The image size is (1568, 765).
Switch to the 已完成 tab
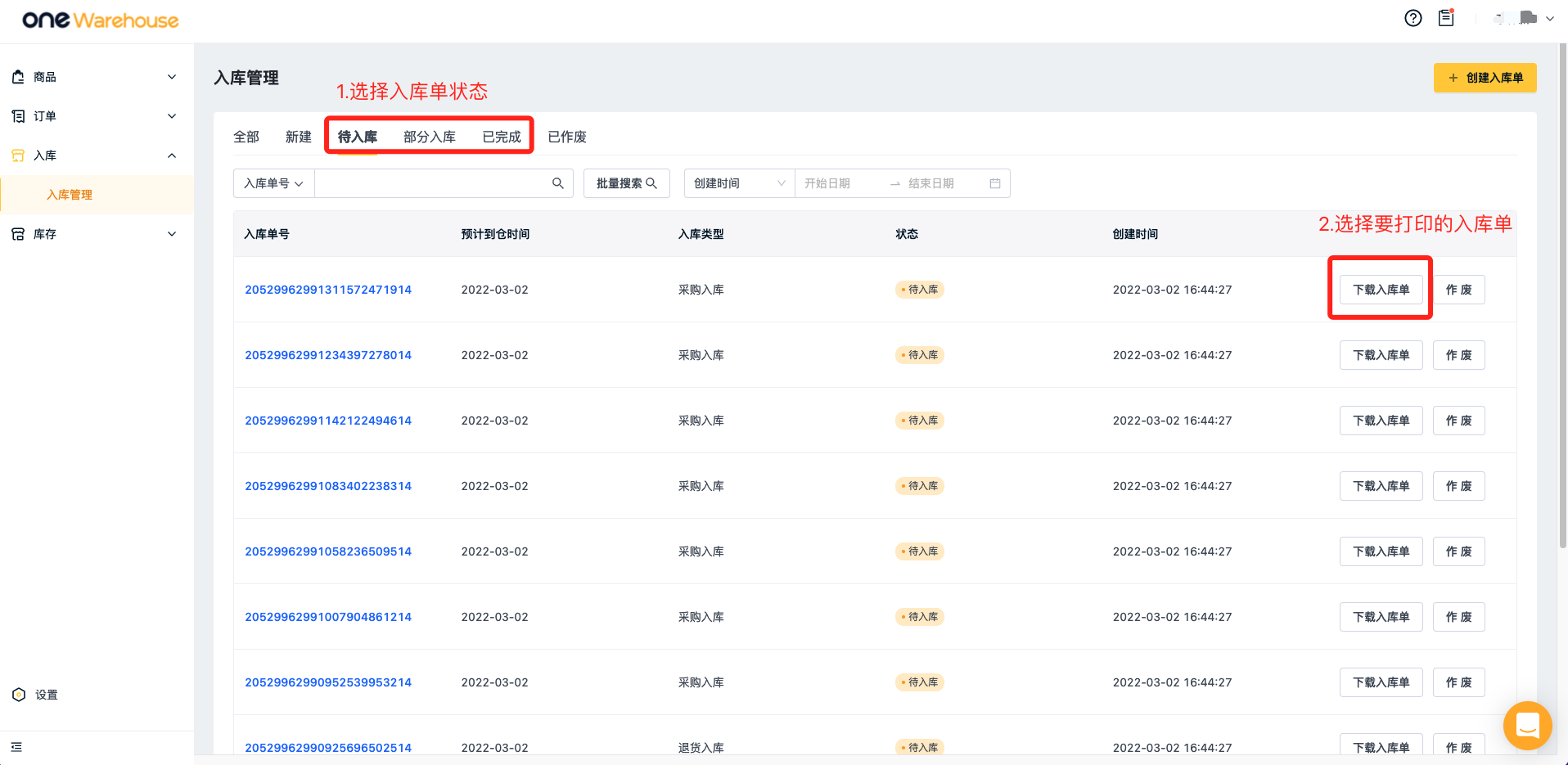click(502, 137)
